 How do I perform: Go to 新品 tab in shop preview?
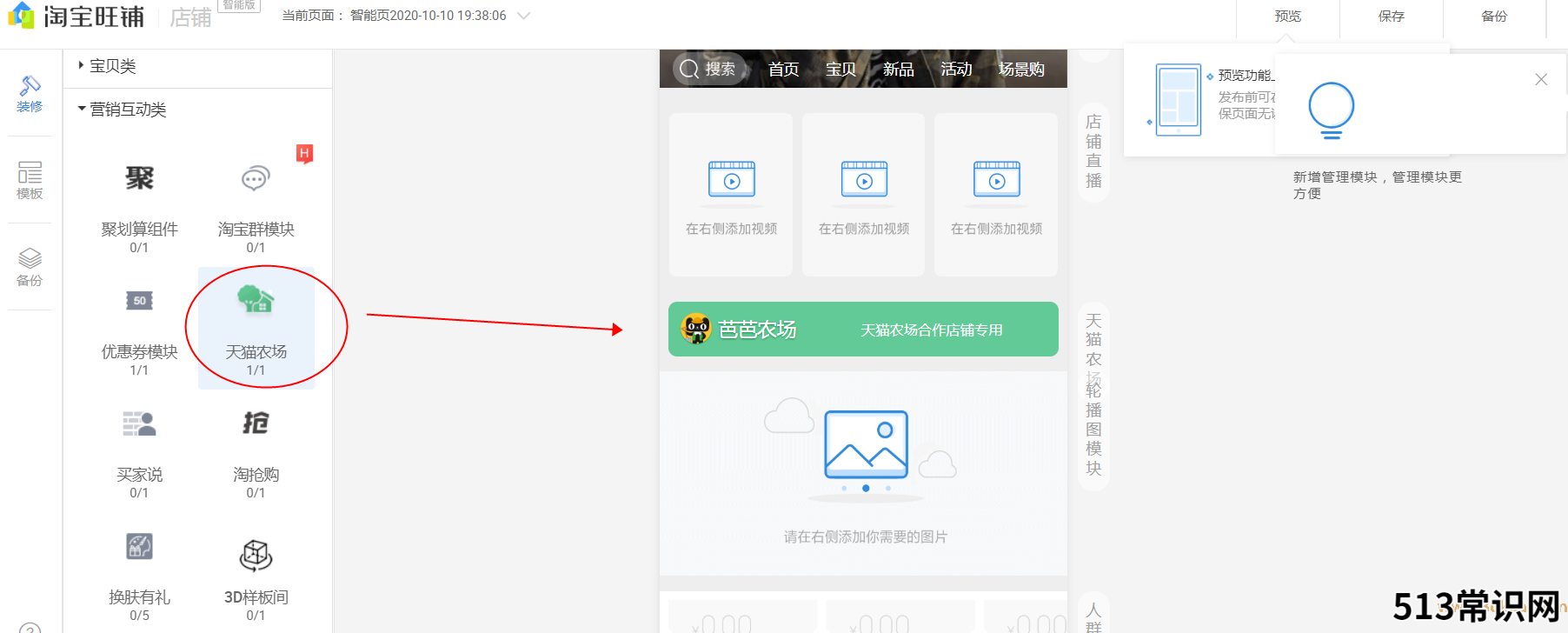point(898,69)
